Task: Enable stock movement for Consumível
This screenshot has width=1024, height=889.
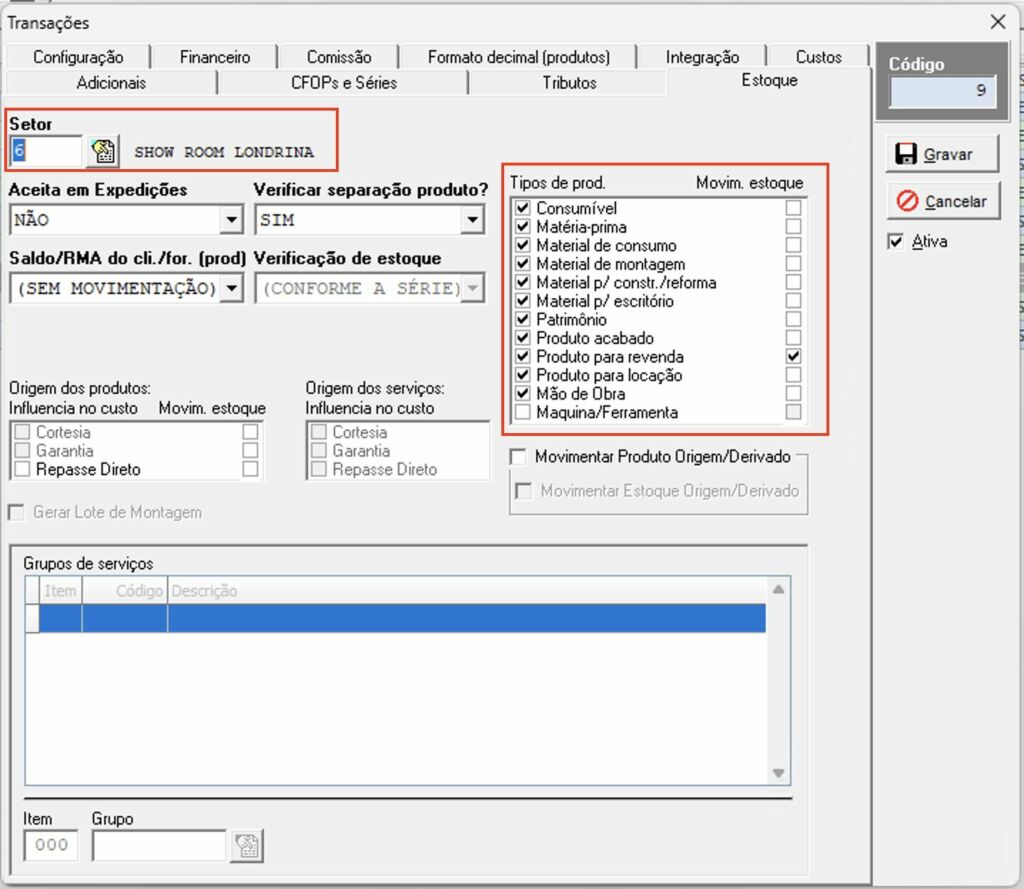Action: coord(793,208)
